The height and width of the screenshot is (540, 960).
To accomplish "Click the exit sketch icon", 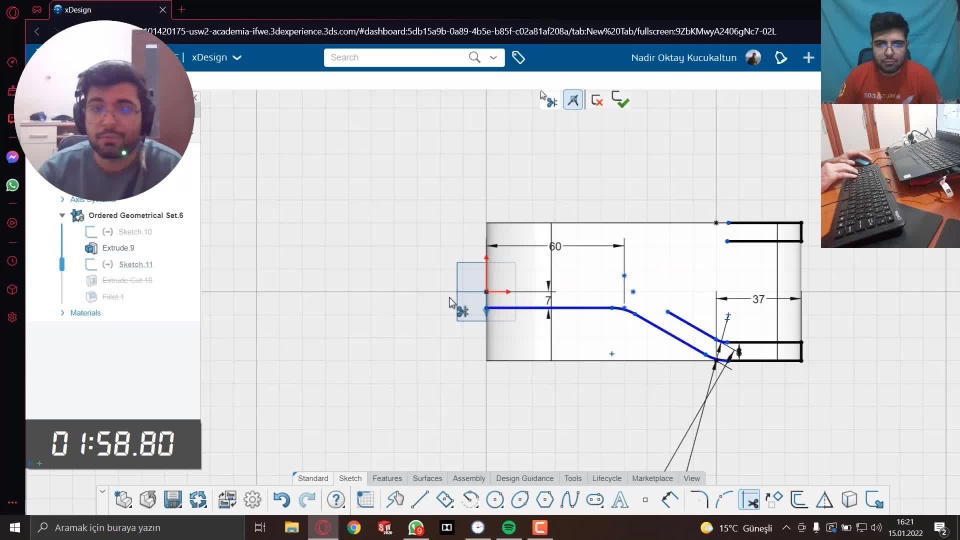I will [874, 500].
